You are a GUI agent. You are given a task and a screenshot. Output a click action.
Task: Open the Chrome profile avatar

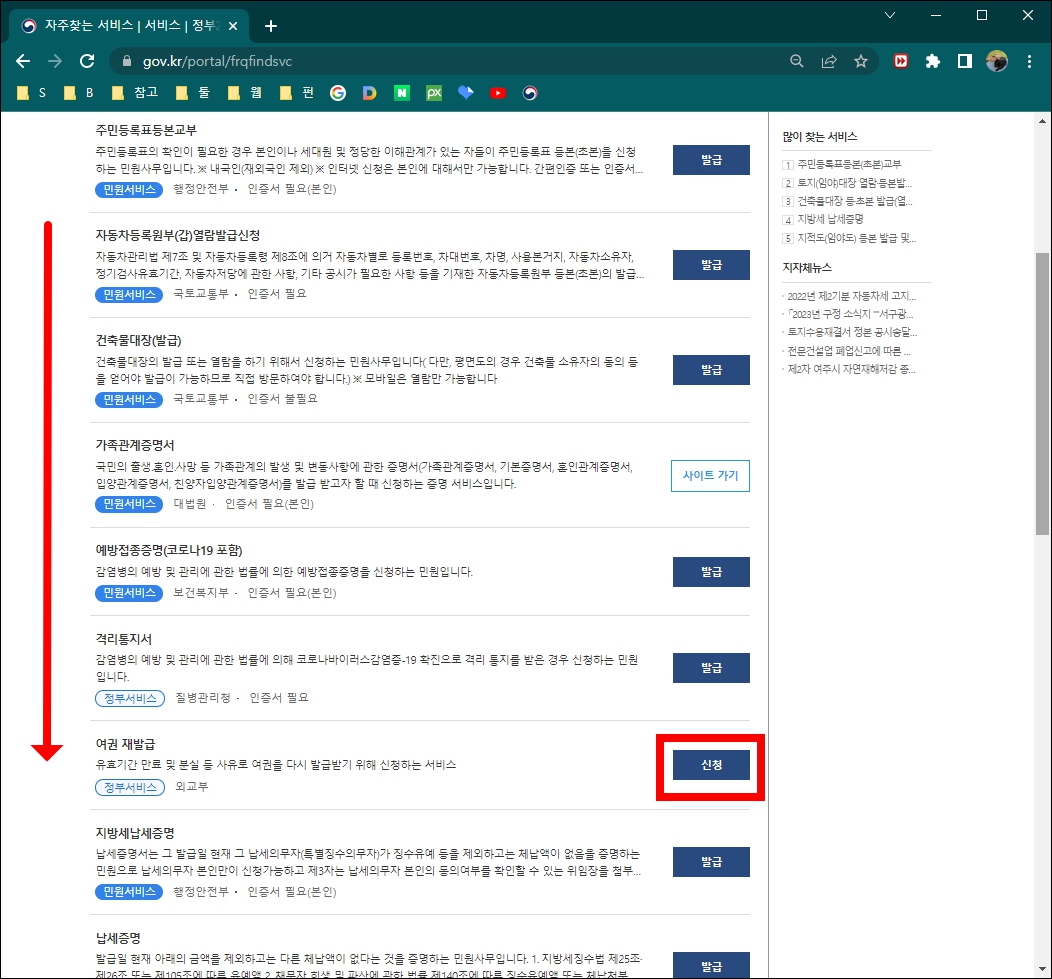click(x=997, y=60)
